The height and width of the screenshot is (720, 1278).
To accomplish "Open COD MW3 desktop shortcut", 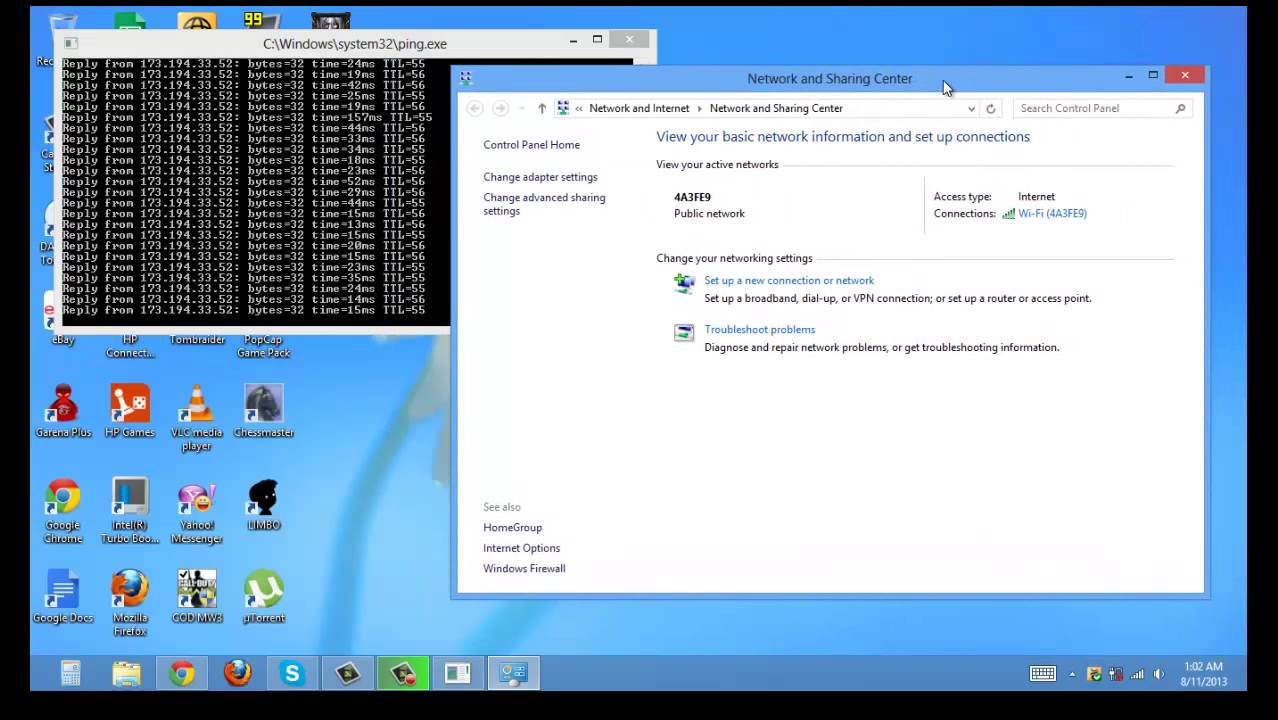I will click(x=197, y=597).
